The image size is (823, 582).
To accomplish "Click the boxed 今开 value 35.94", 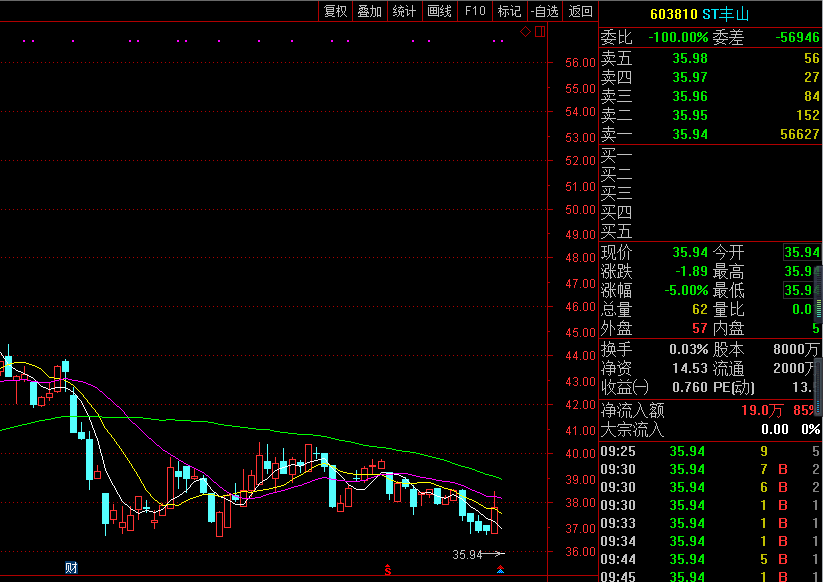I will click(802, 253).
